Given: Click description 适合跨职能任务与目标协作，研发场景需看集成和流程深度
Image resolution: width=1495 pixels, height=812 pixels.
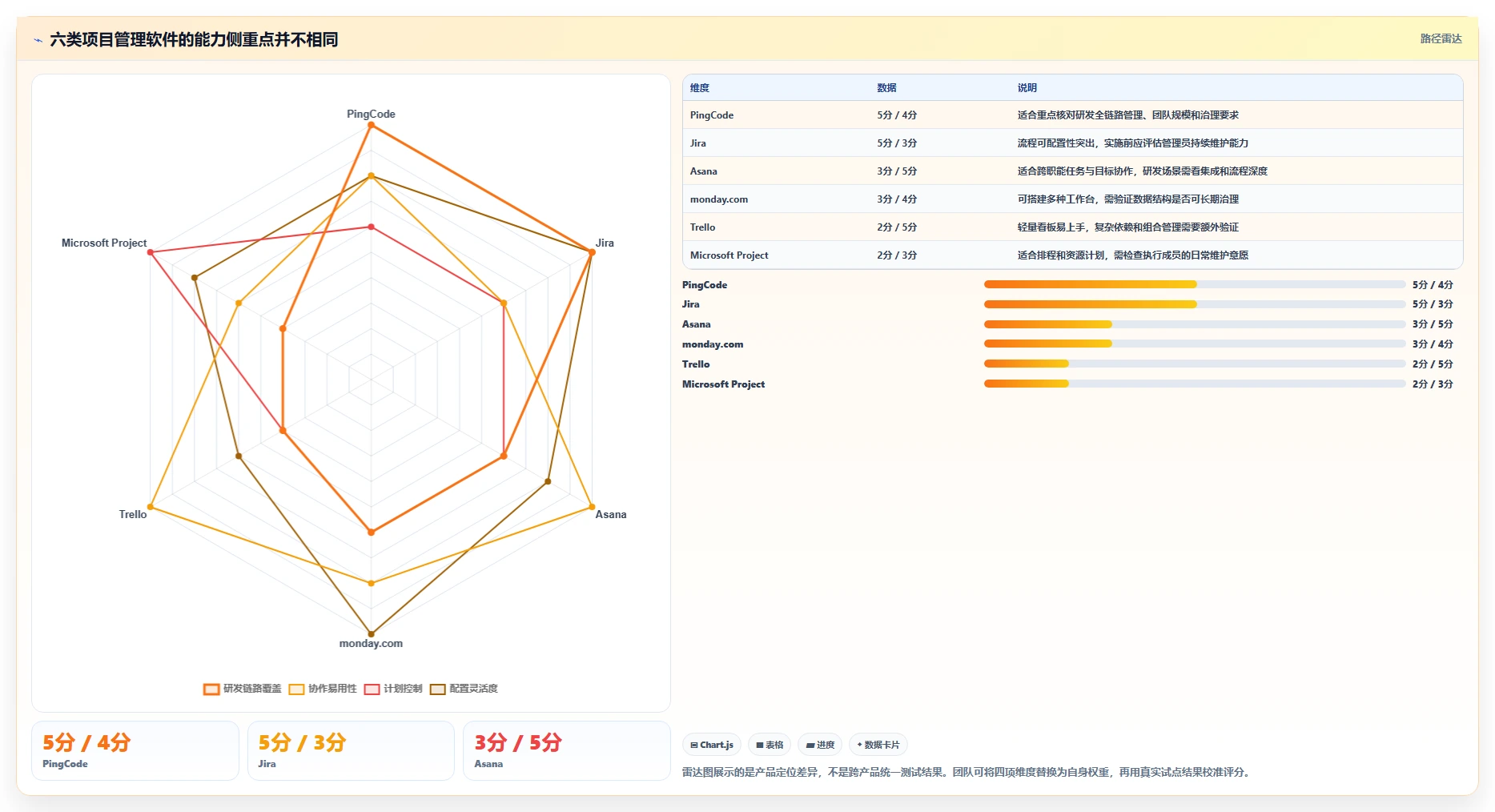Looking at the screenshot, I should [x=1143, y=171].
